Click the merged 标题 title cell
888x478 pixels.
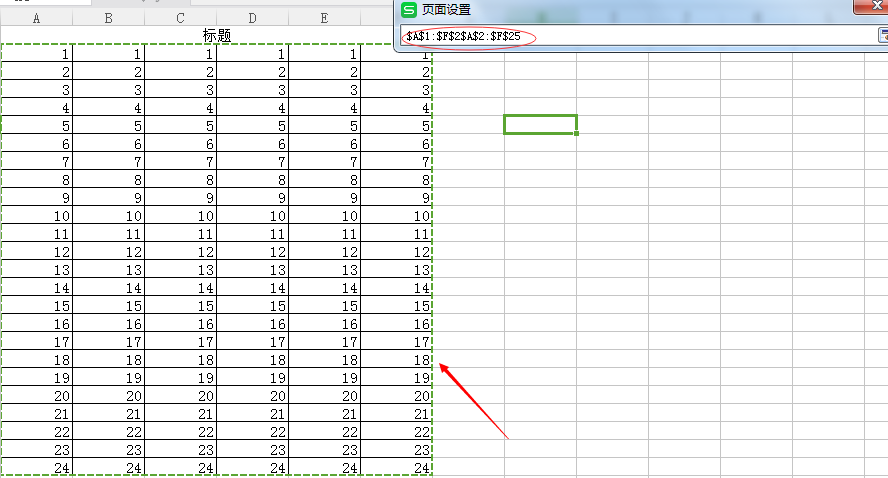tap(216, 35)
